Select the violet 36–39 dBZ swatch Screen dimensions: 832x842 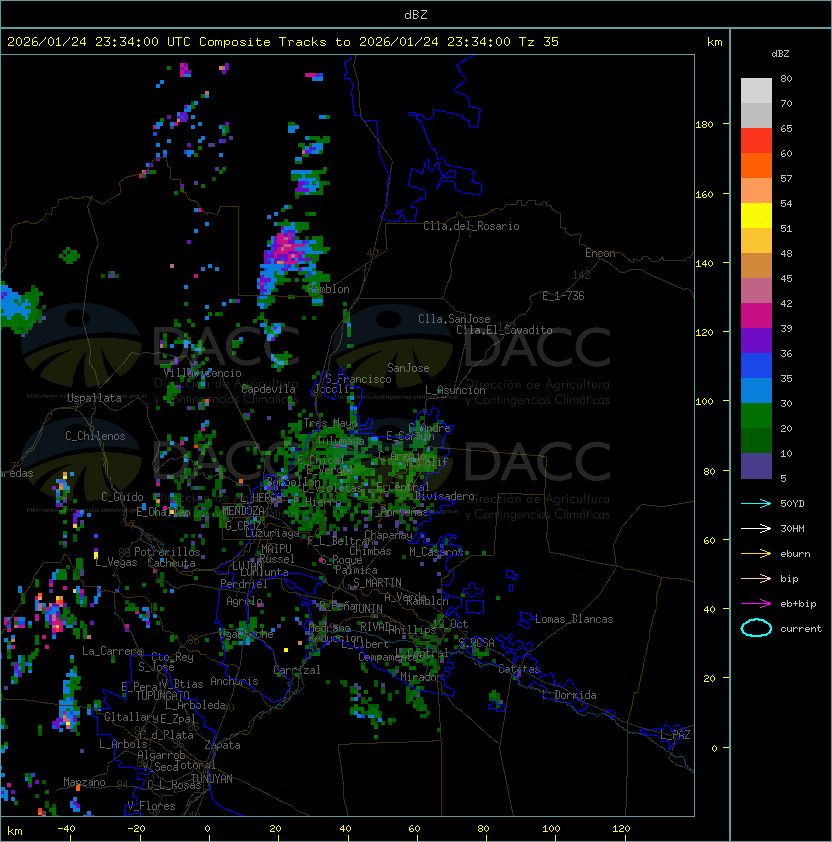756,340
